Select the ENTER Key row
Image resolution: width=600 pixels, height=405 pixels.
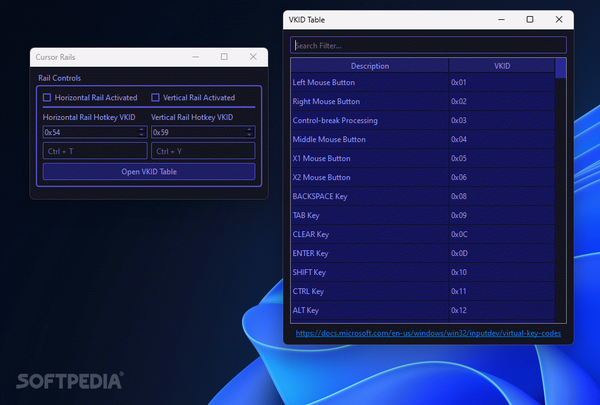coord(423,253)
